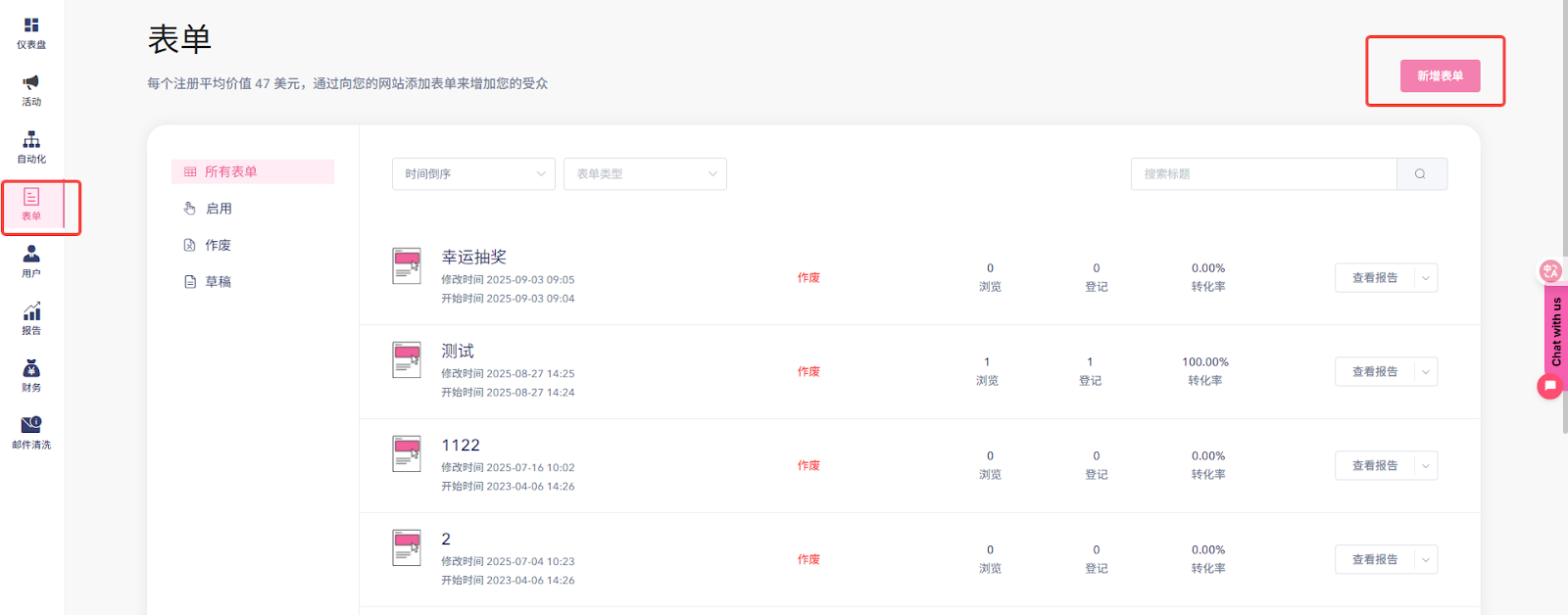Click the search magnifier icon

coord(1420,174)
